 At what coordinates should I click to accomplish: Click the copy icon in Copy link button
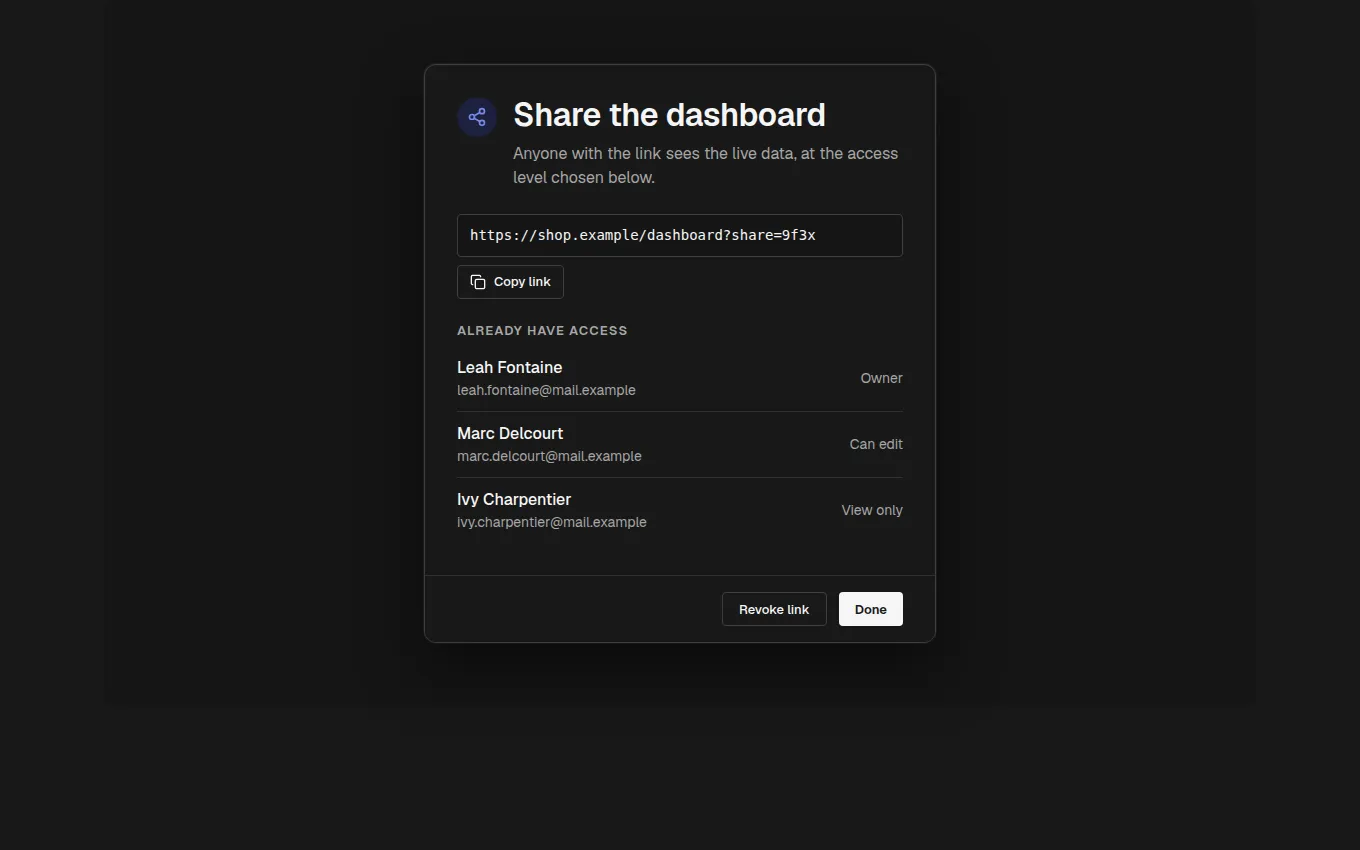click(478, 282)
